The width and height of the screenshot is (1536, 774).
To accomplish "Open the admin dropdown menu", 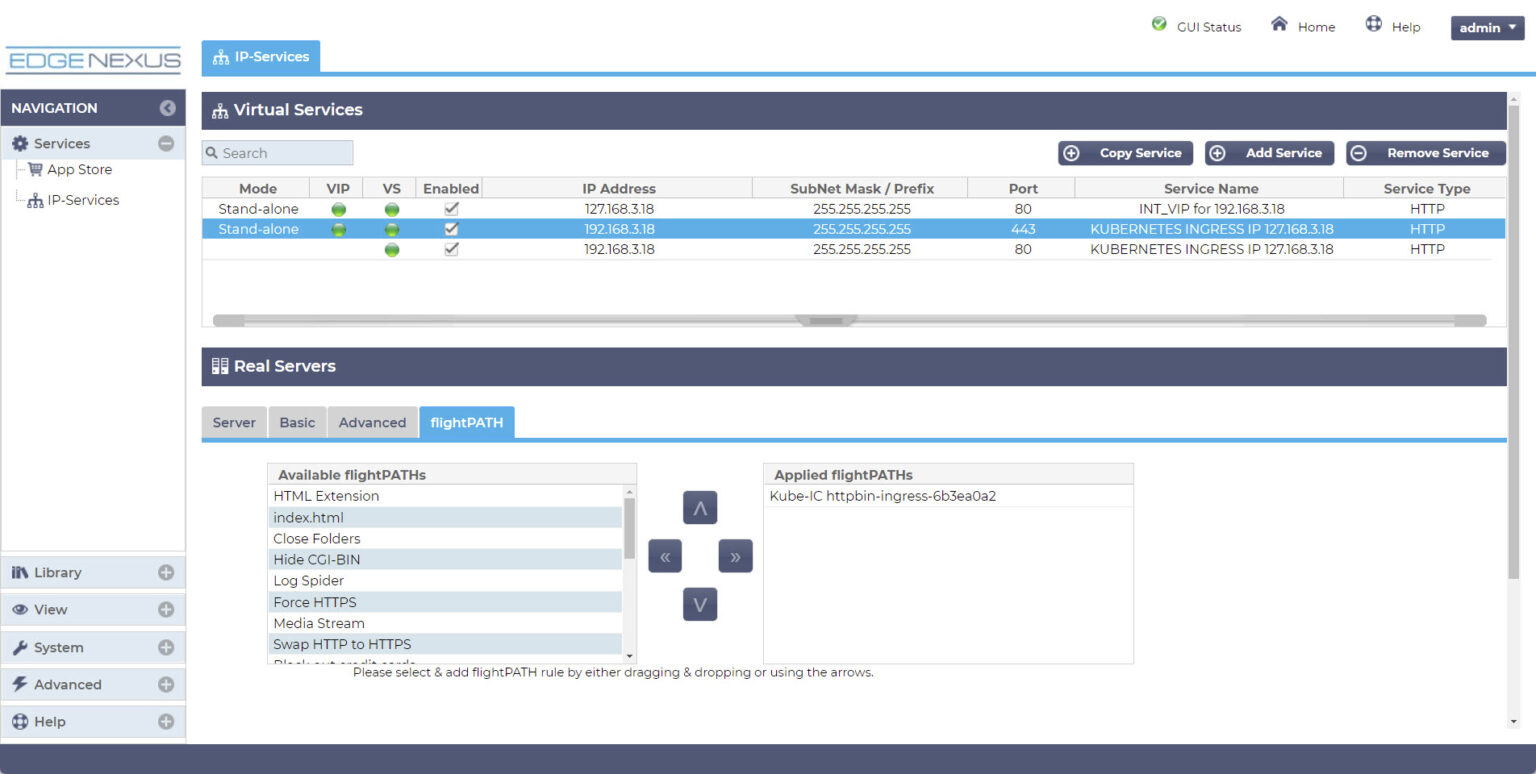I will click(x=1486, y=27).
